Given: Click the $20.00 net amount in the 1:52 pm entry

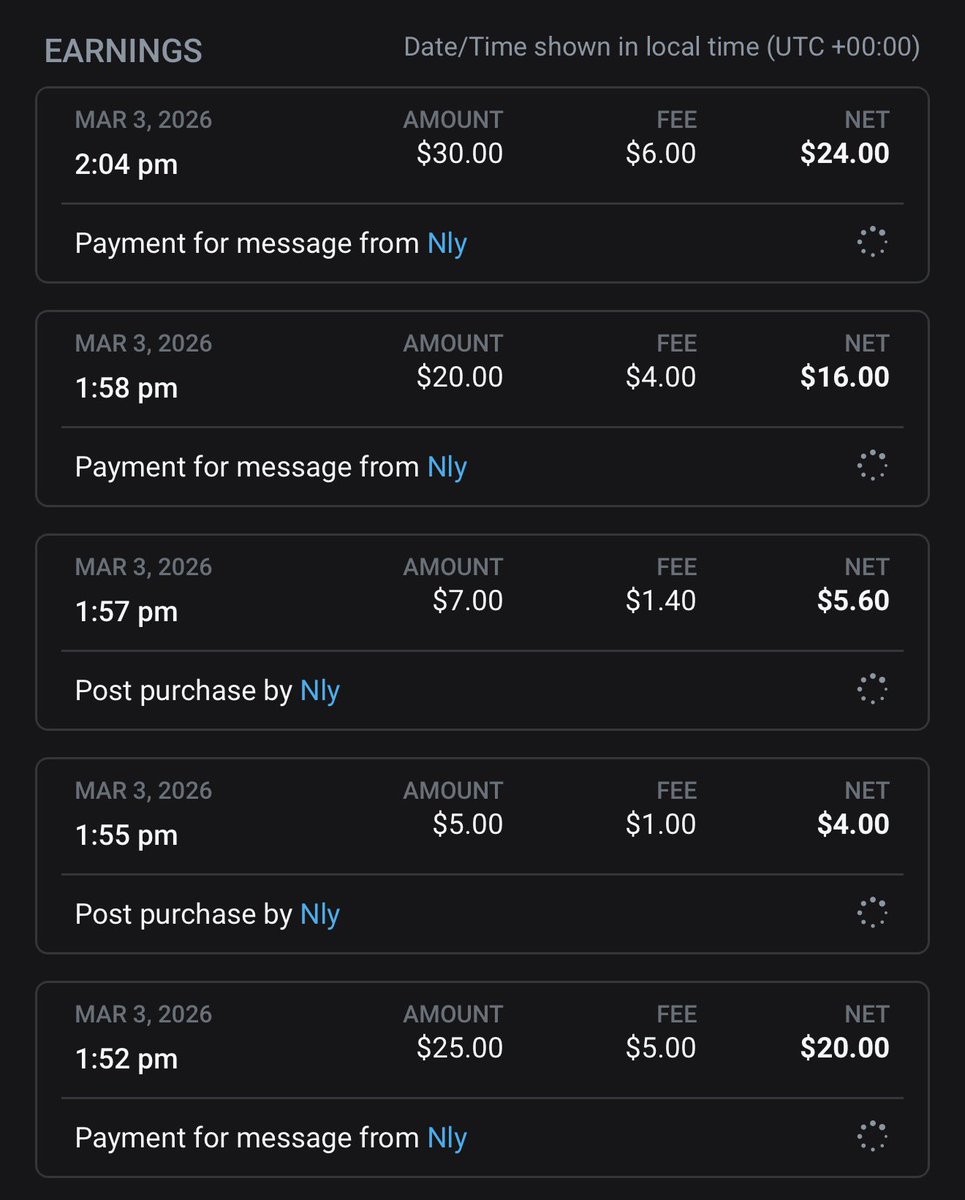Looking at the screenshot, I should [x=844, y=1047].
